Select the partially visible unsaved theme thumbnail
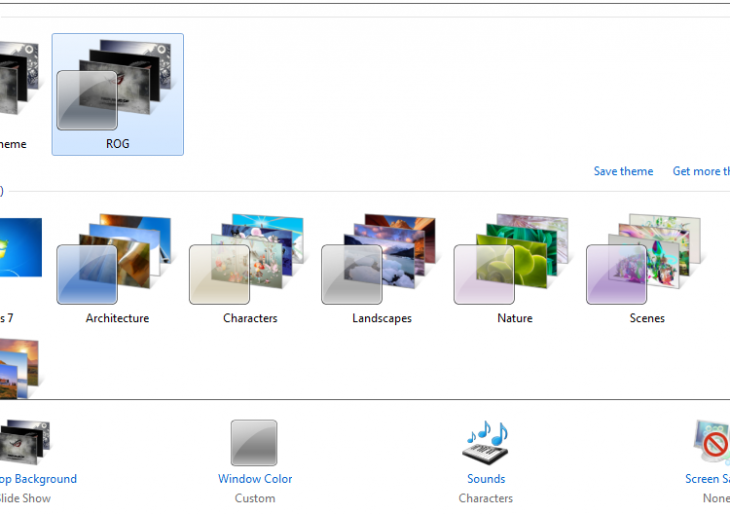The height and width of the screenshot is (514, 730). tap(19, 78)
